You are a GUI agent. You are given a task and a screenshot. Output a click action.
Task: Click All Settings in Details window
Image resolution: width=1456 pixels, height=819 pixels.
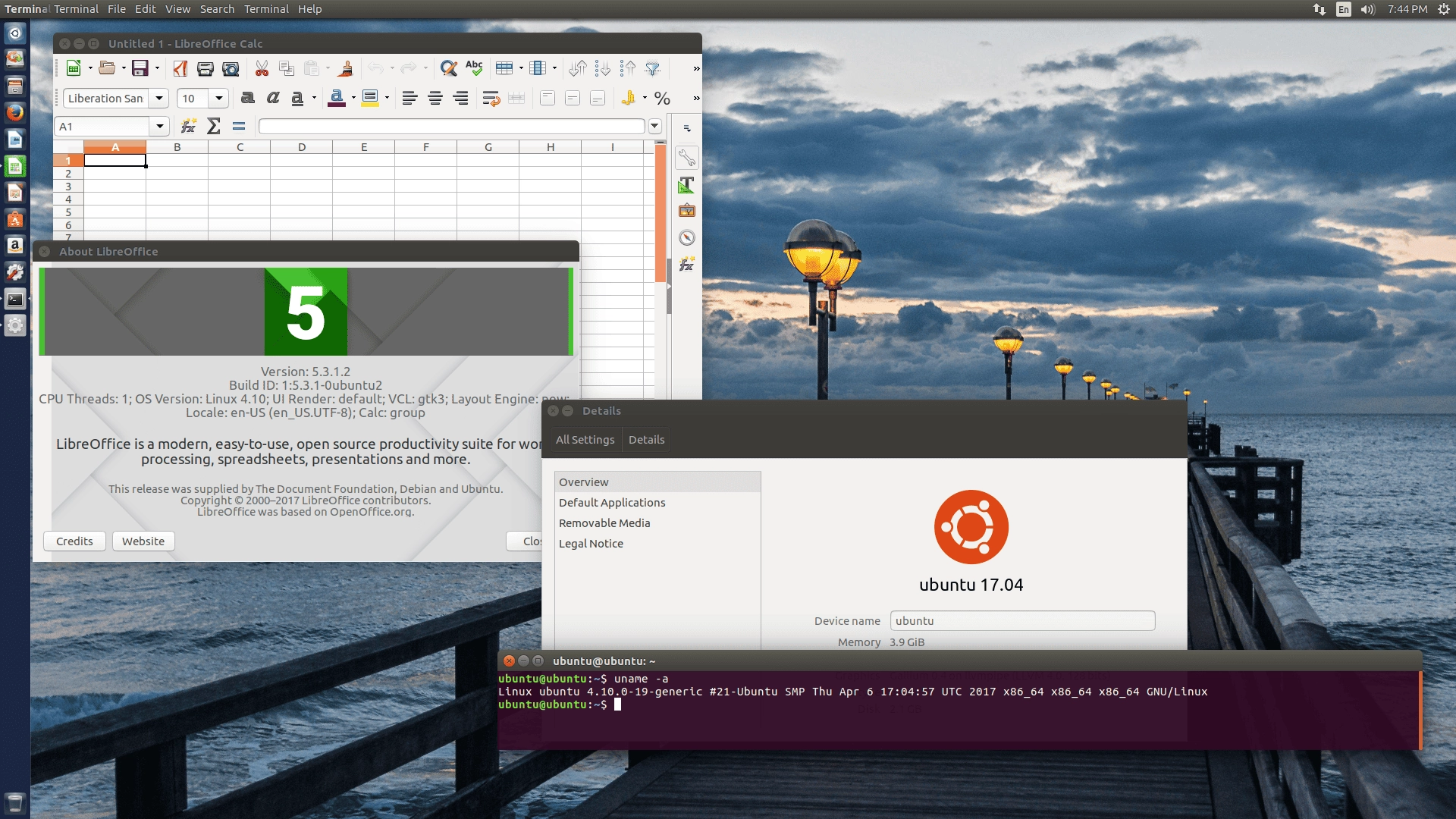click(585, 440)
